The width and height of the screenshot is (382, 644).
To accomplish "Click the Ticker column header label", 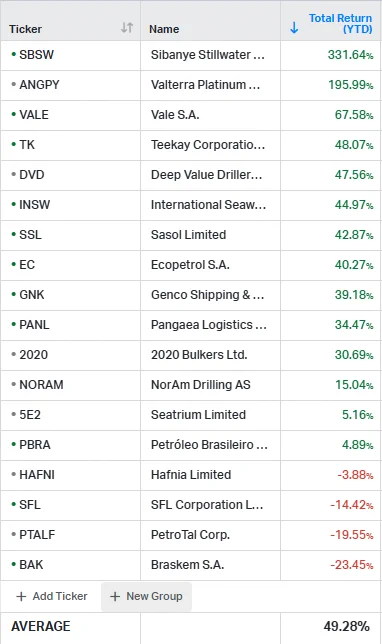I will 25,29.
